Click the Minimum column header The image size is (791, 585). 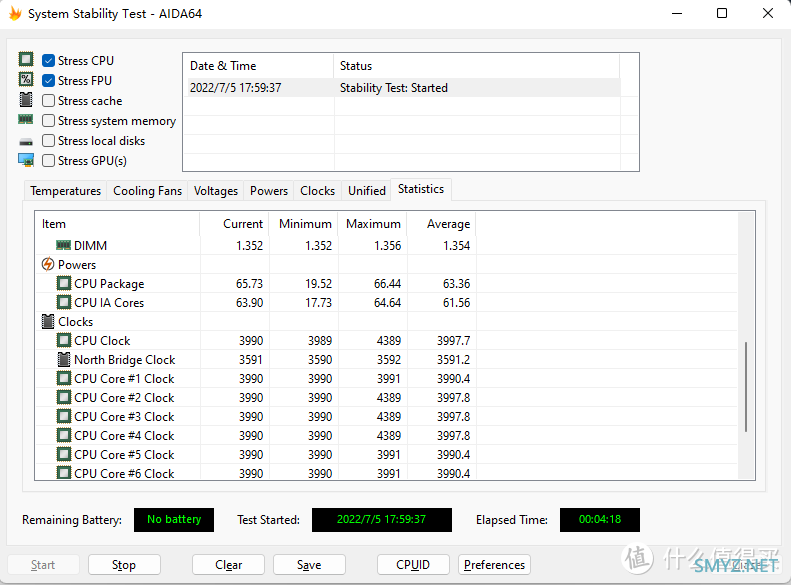pos(303,223)
